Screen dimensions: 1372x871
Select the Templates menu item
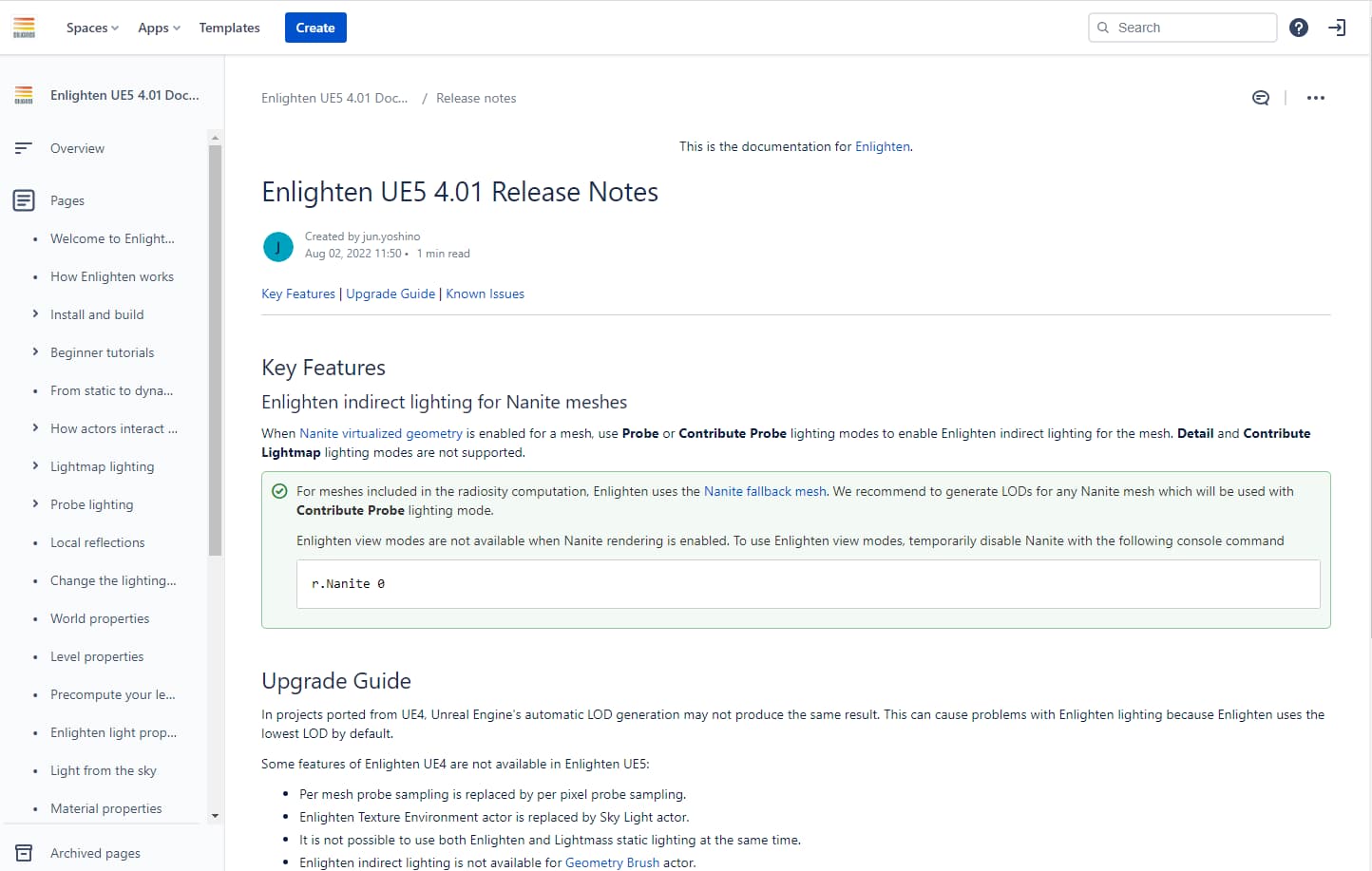tap(229, 28)
